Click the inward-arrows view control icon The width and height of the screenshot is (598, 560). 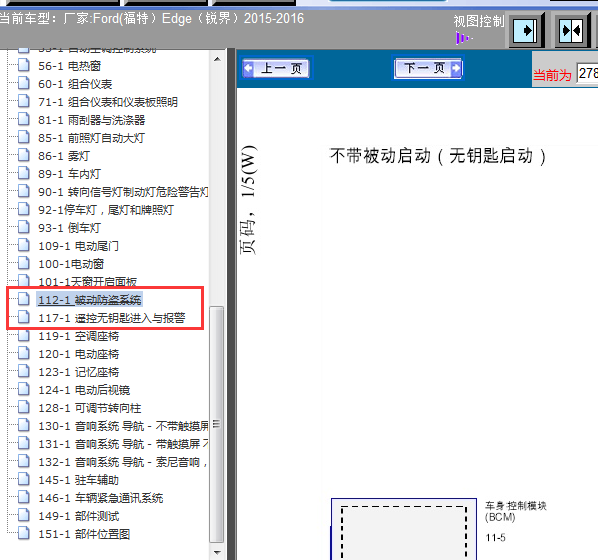[571, 31]
